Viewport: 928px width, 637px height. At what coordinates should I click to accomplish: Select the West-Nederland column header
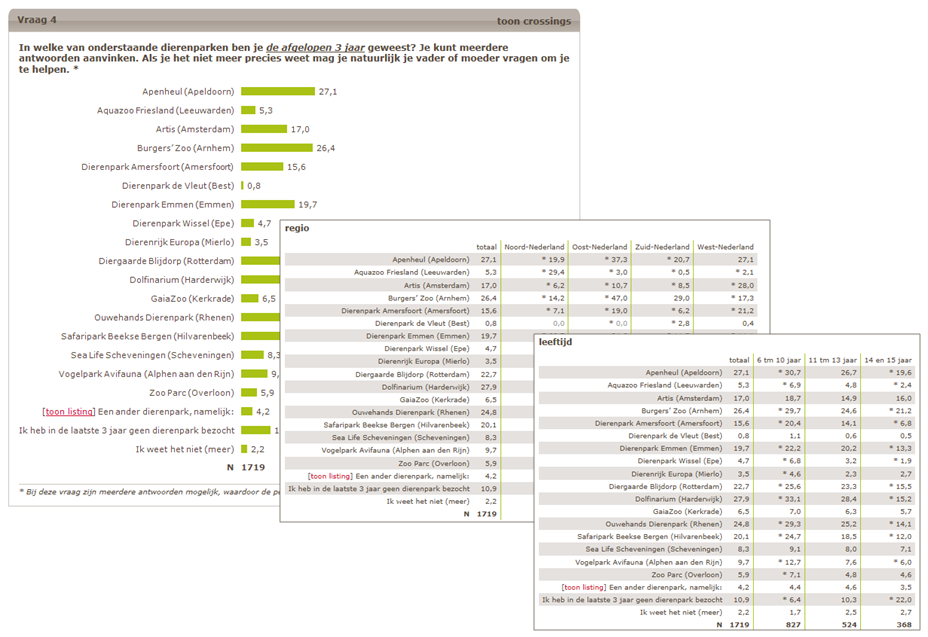coord(725,247)
